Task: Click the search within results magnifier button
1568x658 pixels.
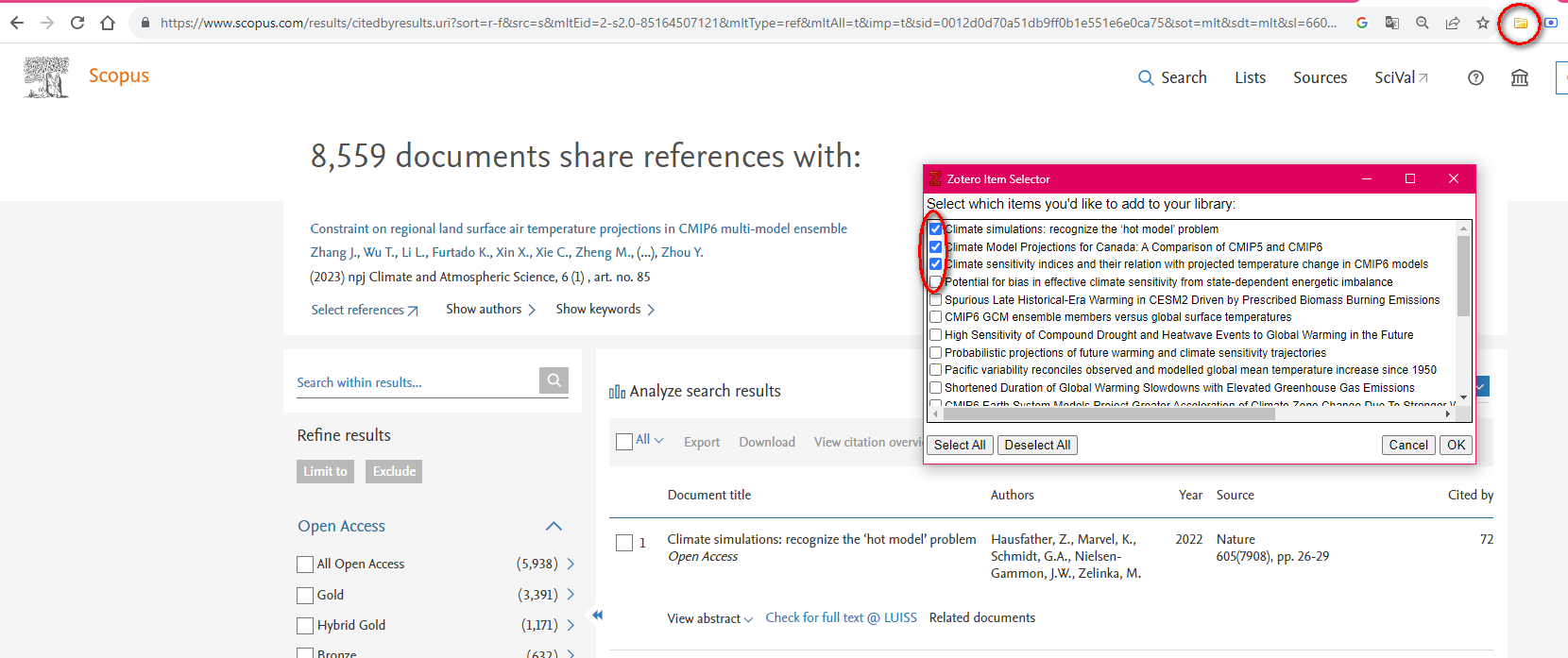Action: (554, 380)
